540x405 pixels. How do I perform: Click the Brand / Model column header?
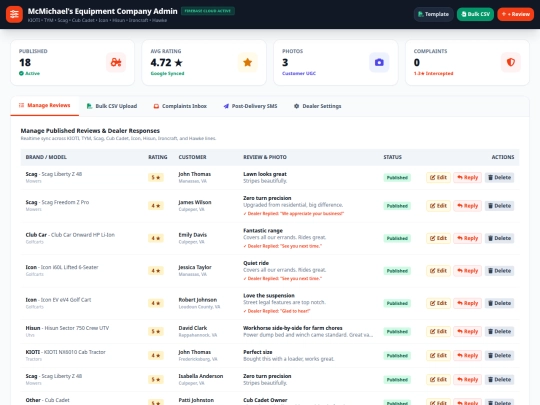(x=46, y=157)
